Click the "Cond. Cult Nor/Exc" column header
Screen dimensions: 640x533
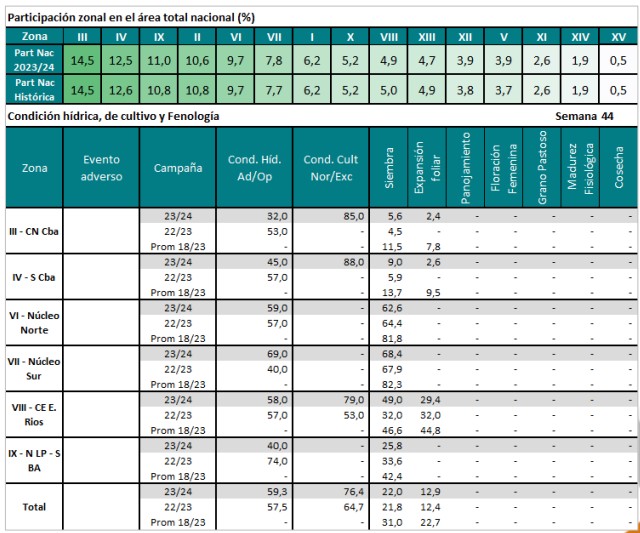pyautogui.click(x=331, y=167)
